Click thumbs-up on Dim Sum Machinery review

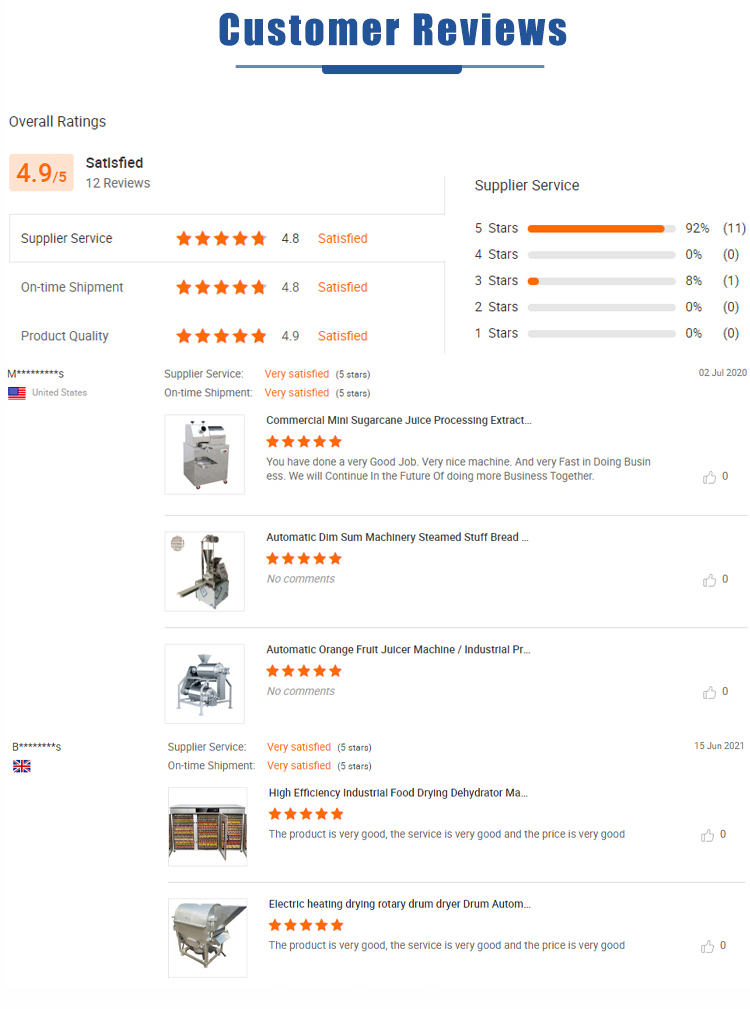pyautogui.click(x=709, y=580)
